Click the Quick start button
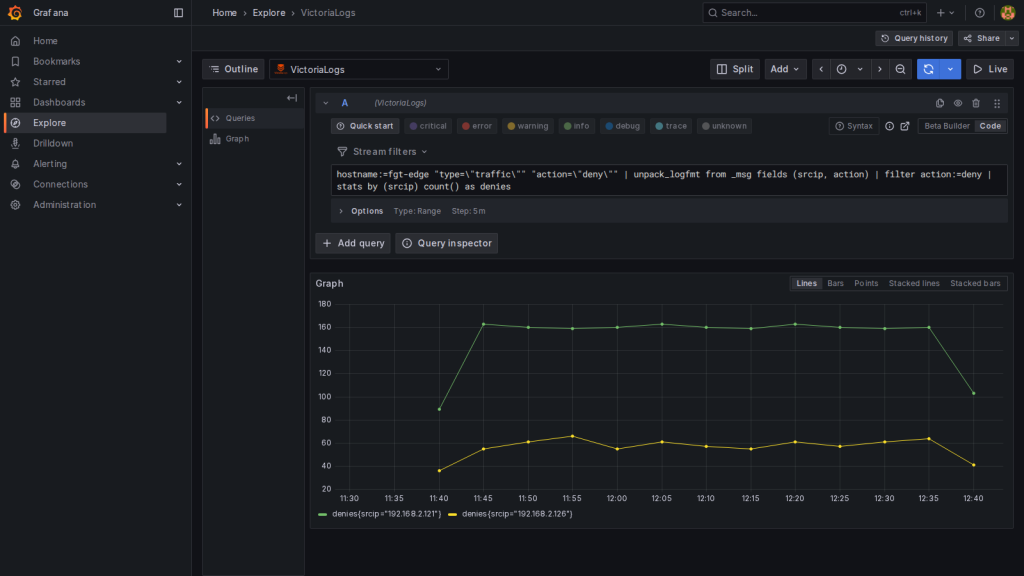The height and width of the screenshot is (576, 1024). click(x=365, y=126)
